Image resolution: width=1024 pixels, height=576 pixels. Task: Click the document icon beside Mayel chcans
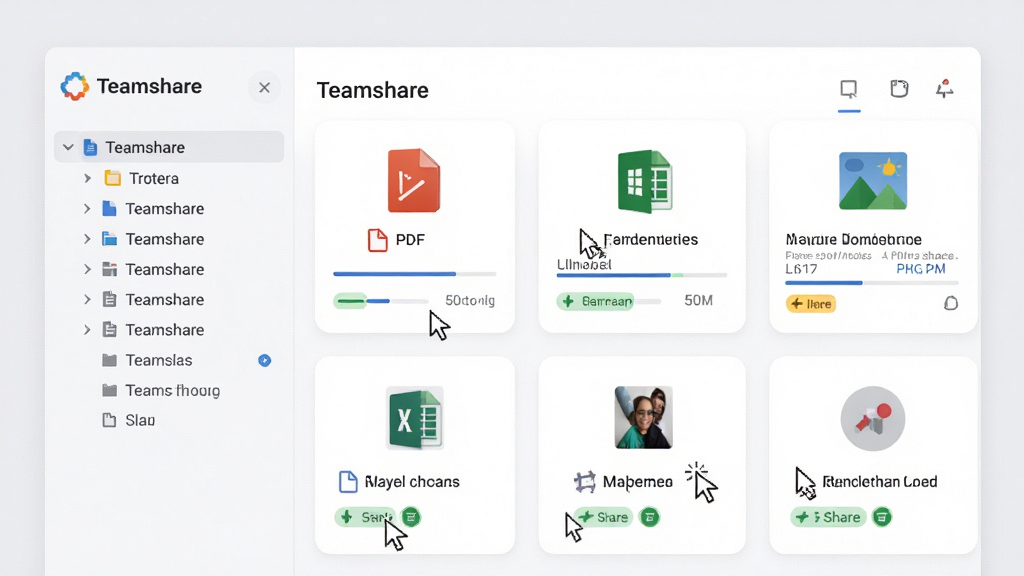pos(348,482)
